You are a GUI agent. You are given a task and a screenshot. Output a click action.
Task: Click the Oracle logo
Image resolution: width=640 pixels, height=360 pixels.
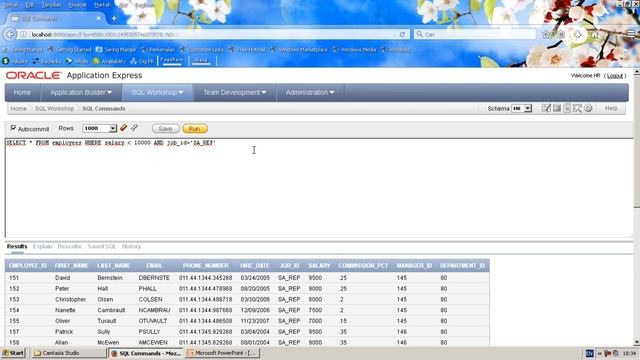pos(33,76)
